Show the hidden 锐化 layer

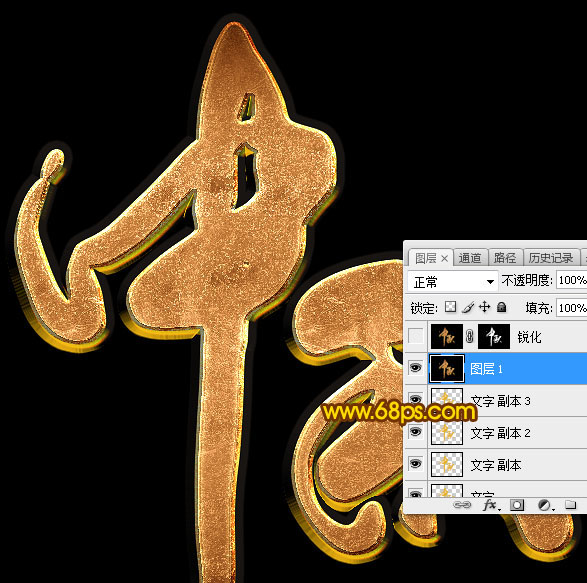(x=416, y=336)
